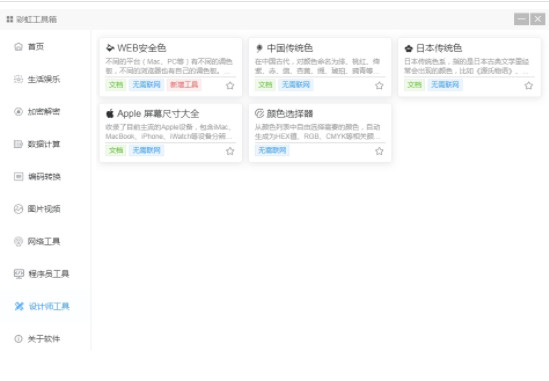Viewport: 549px width, 381px height.
Task: Favorite WEB安全色 with its star
Action: click(230, 85)
